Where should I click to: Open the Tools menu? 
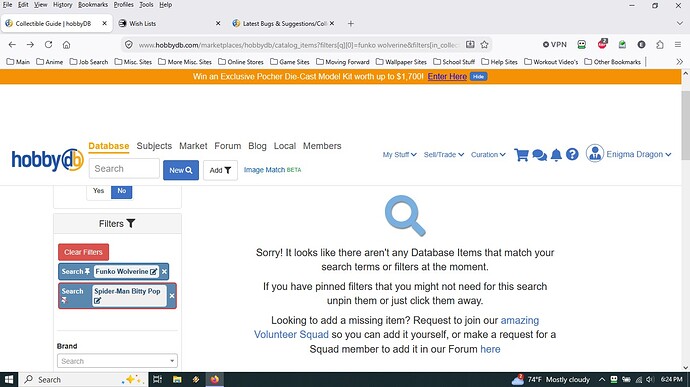(147, 5)
